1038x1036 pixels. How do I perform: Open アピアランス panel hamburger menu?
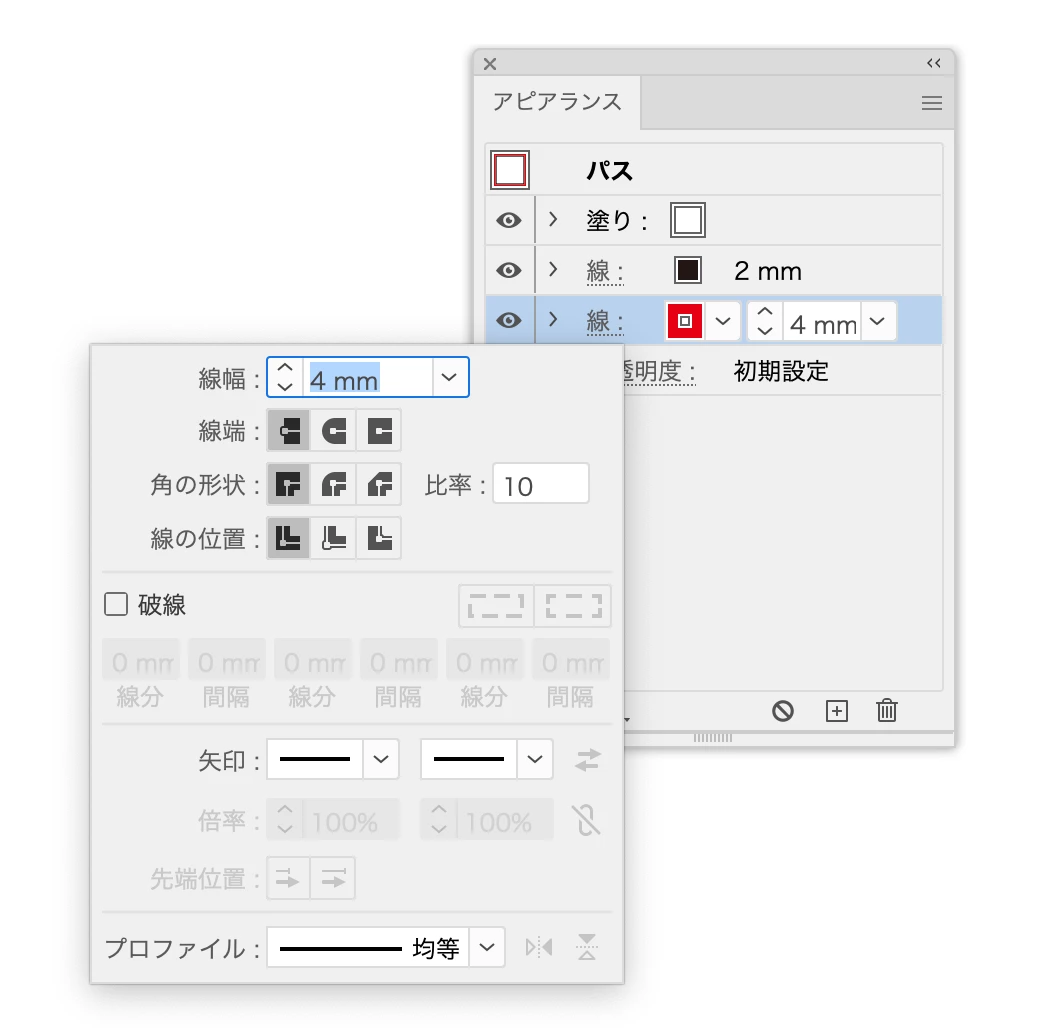coord(931,103)
